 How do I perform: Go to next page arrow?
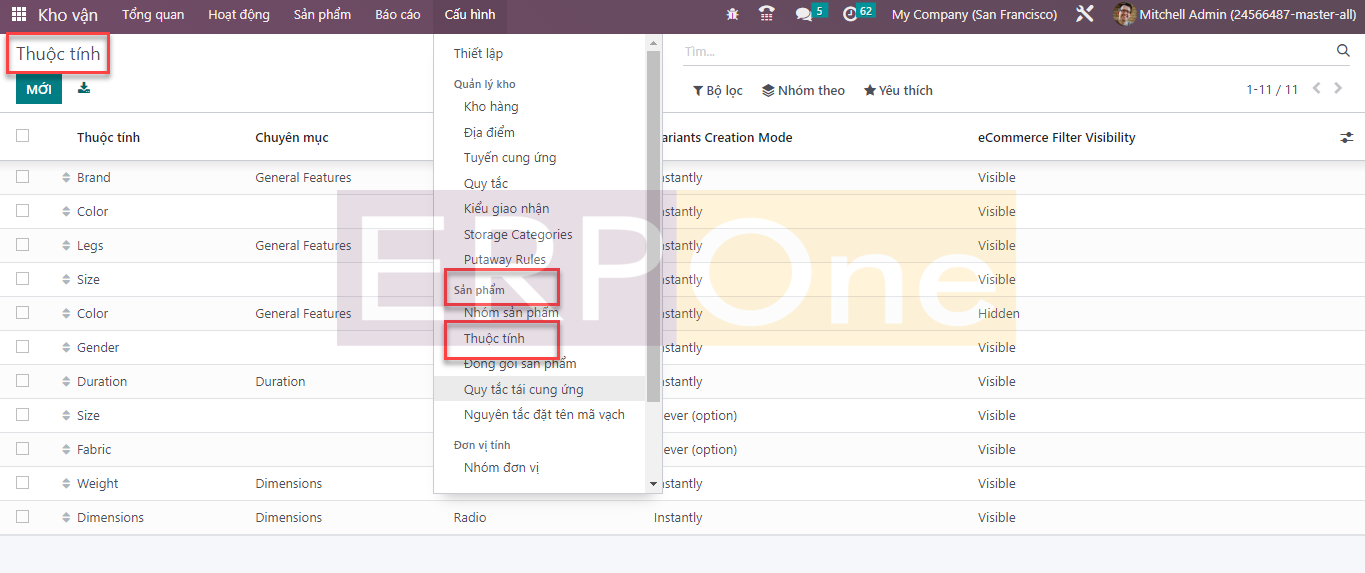pos(1338,89)
